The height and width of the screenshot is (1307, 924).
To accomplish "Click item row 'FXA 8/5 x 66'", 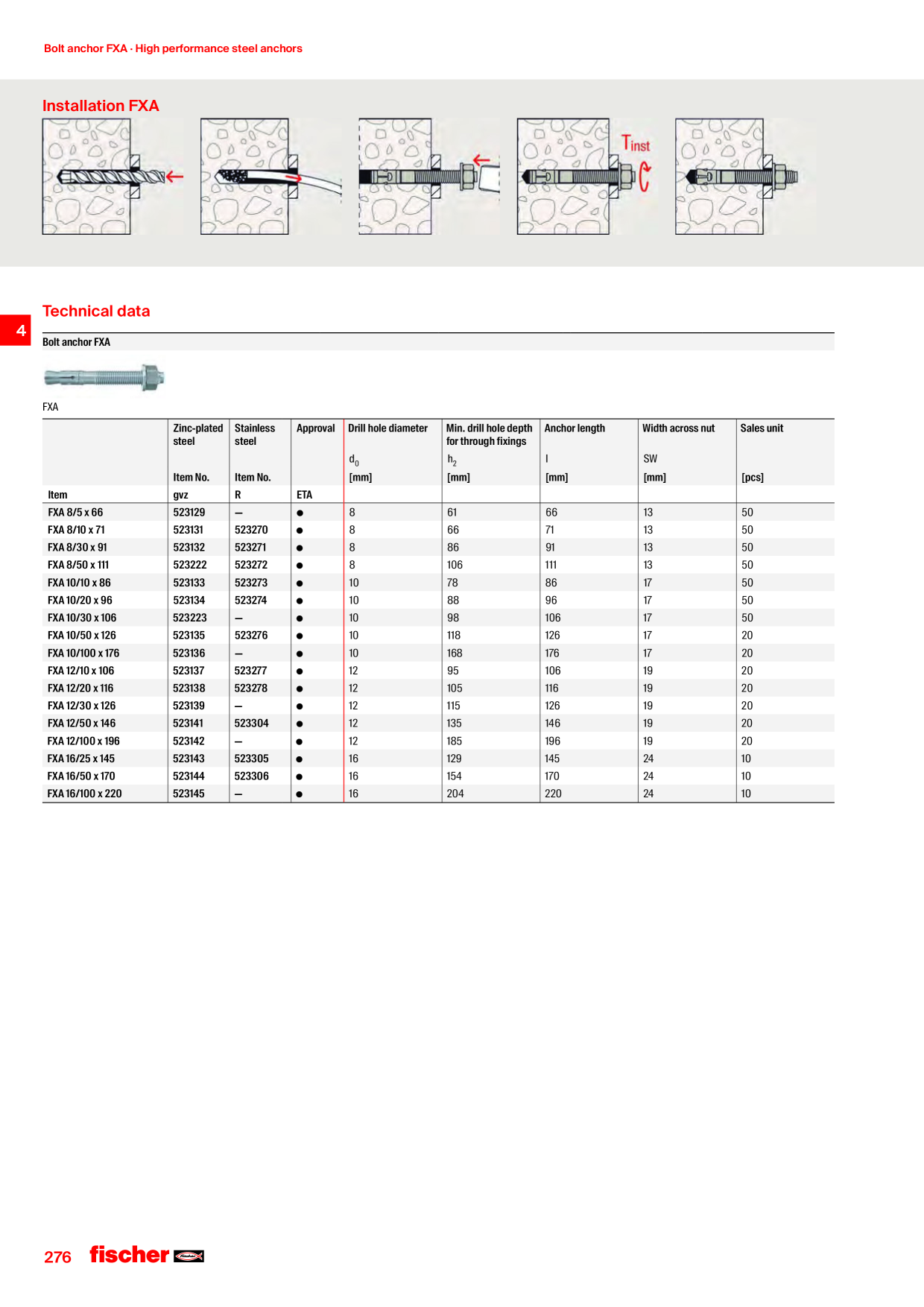I will tap(438, 513).
